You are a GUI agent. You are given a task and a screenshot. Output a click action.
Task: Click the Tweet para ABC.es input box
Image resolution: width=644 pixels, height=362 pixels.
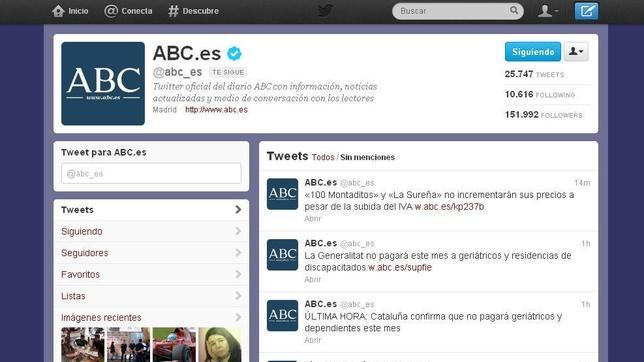coord(151,173)
